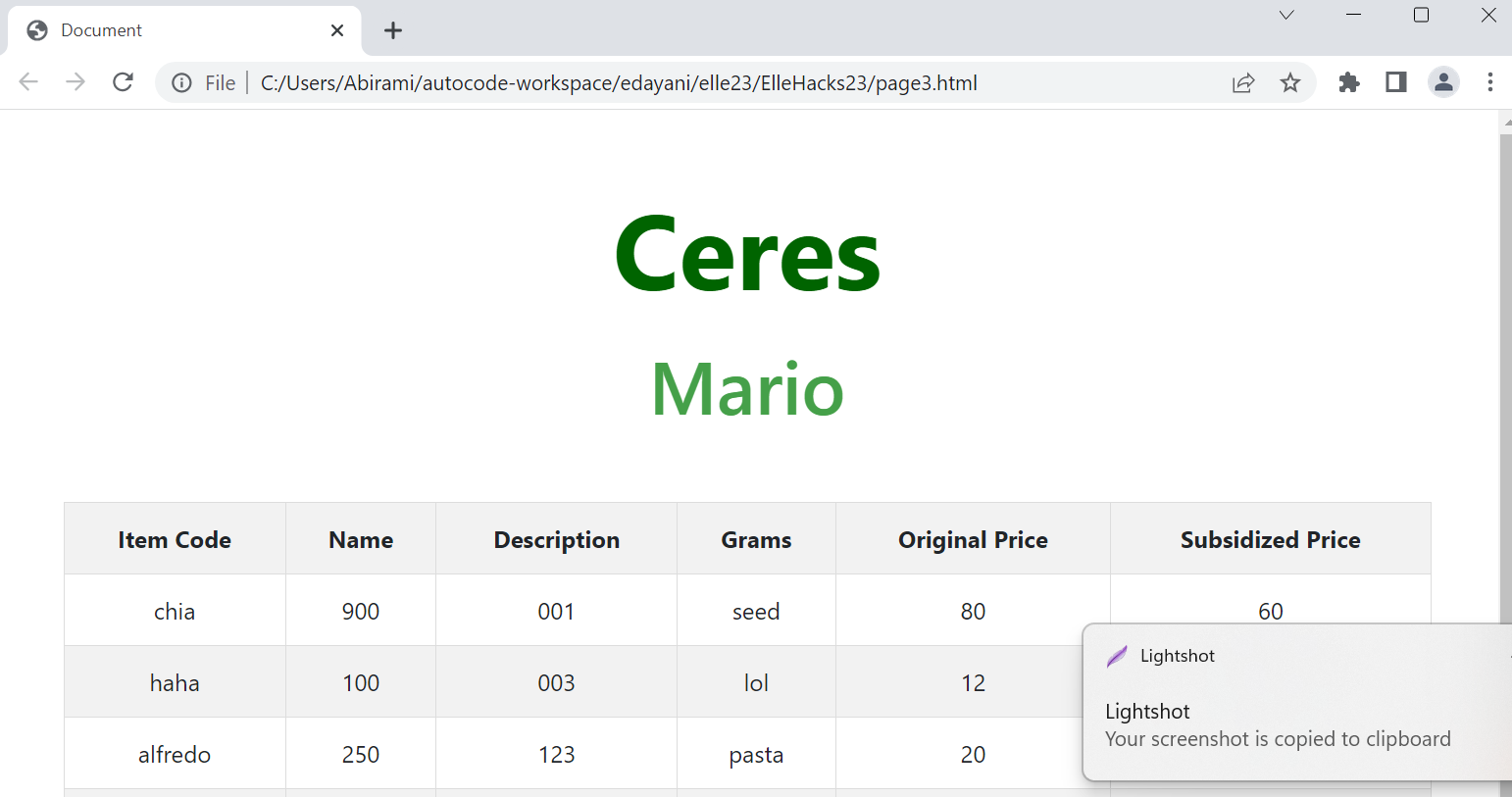Click the Original Price column header

click(x=973, y=539)
